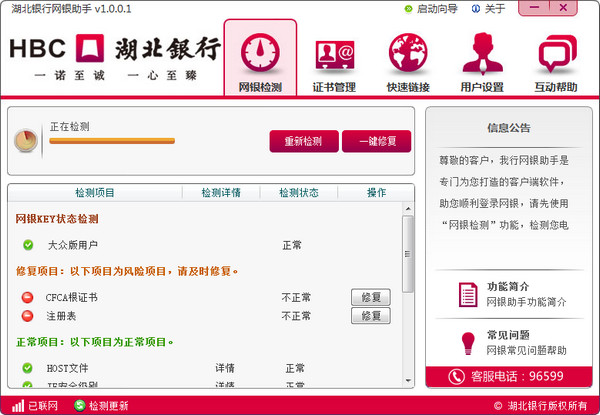View 详情 for HOST文件
The width and height of the screenshot is (600, 415).
coord(226,368)
